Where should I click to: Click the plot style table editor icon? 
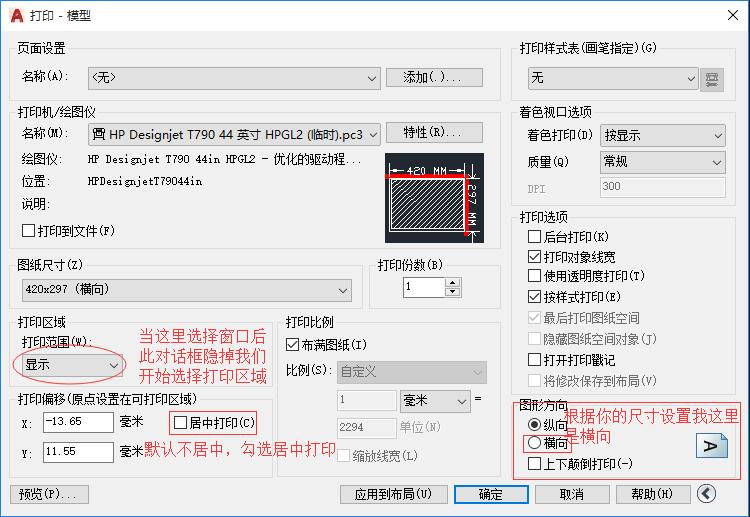click(x=711, y=78)
